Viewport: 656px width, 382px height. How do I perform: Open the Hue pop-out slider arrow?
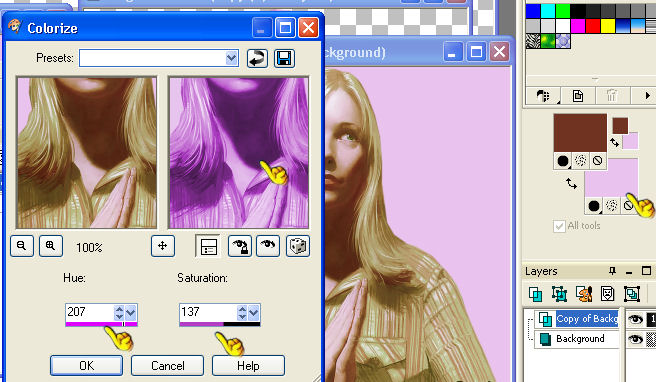click(x=131, y=312)
